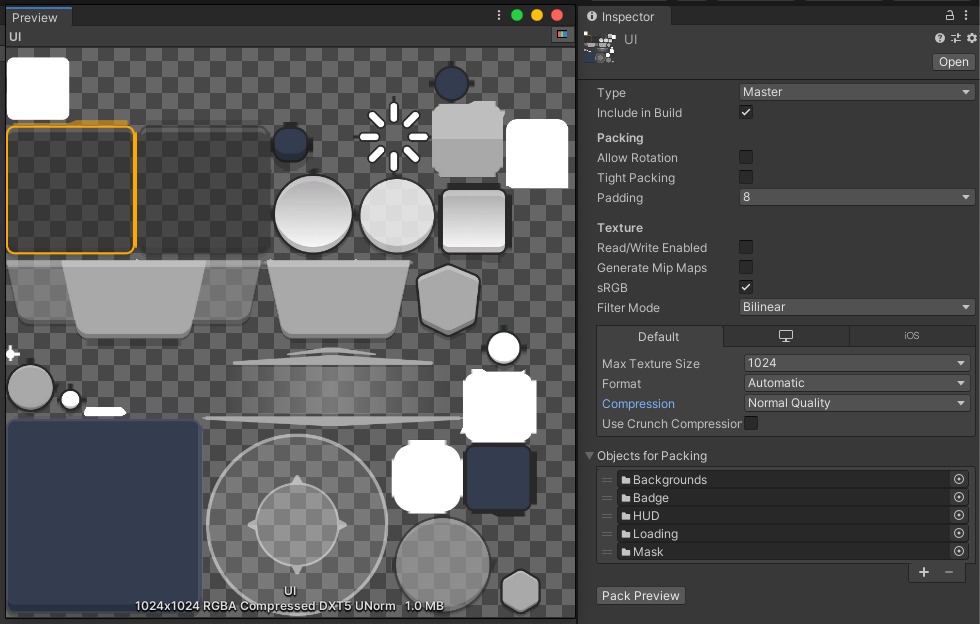Open the Type dropdown set to Master
The height and width of the screenshot is (624, 980).
[x=856, y=92]
